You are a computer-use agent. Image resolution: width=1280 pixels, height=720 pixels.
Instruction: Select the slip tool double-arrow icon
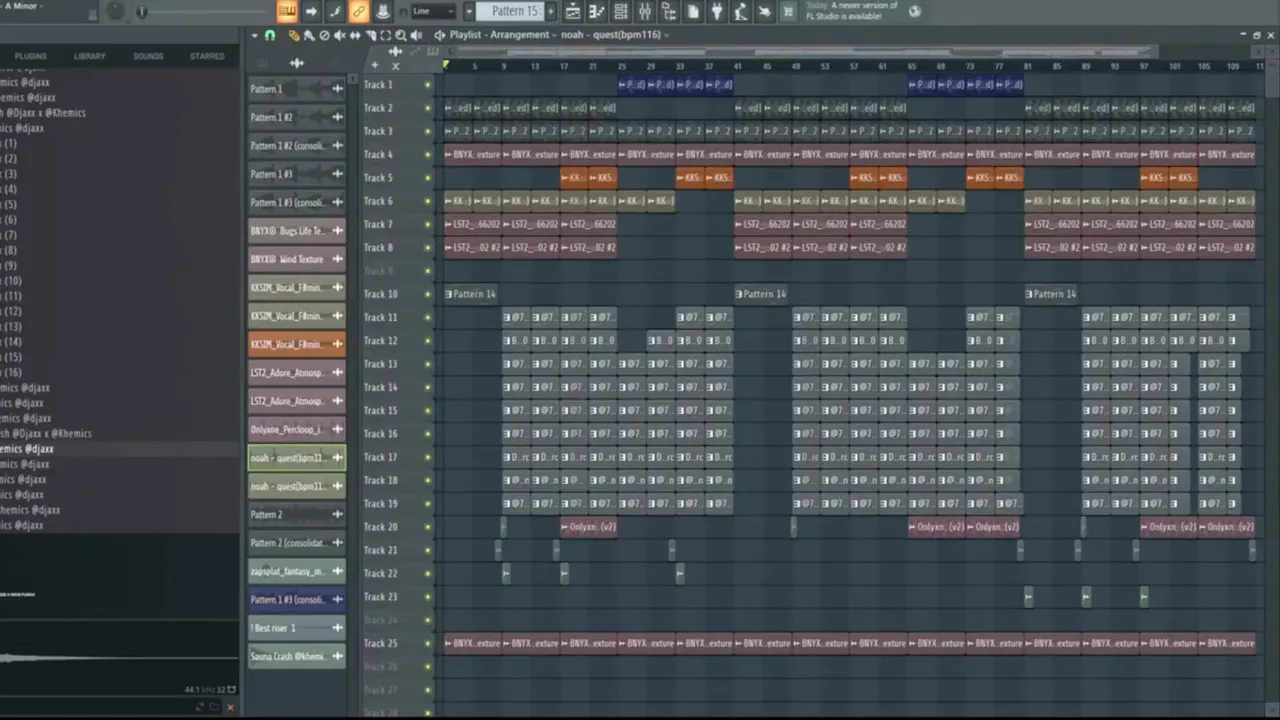click(x=355, y=35)
